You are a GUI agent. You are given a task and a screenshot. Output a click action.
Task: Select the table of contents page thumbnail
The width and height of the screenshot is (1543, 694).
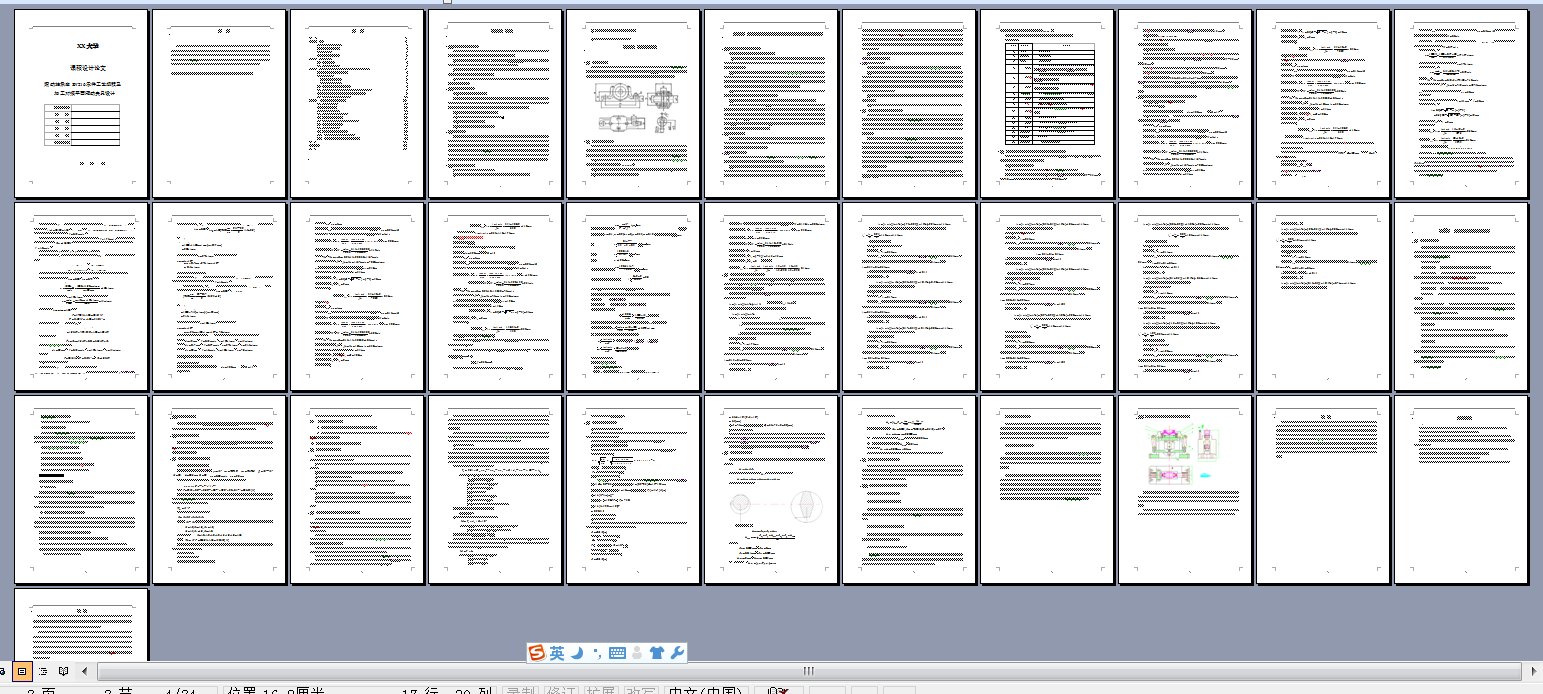357,104
